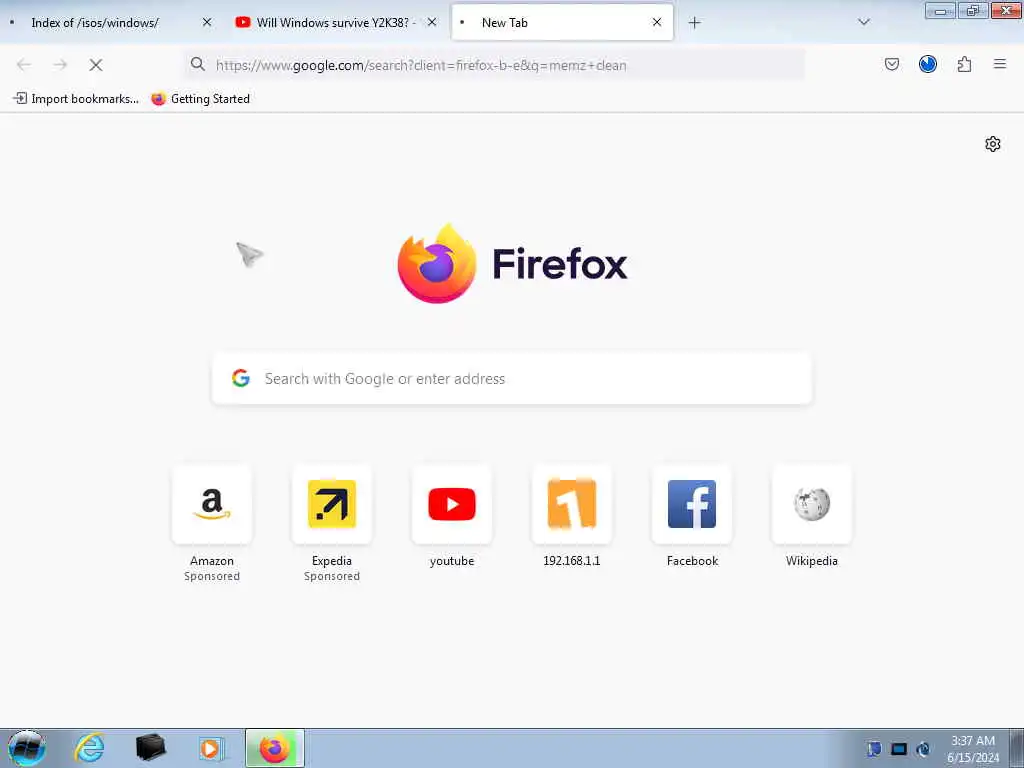Open a new tab with plus button
This screenshot has width=1024, height=768.
694,23
